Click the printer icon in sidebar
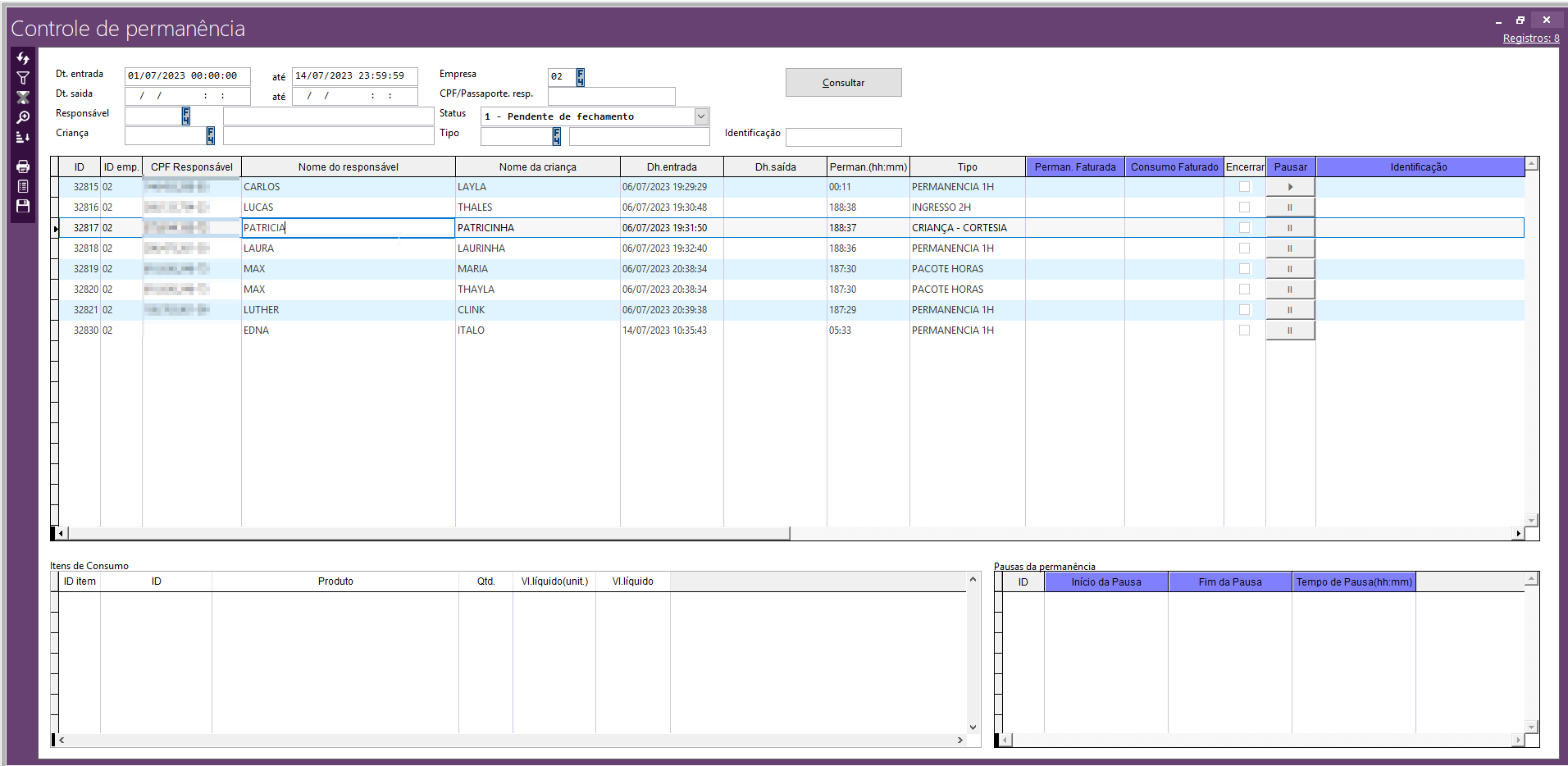 point(23,166)
